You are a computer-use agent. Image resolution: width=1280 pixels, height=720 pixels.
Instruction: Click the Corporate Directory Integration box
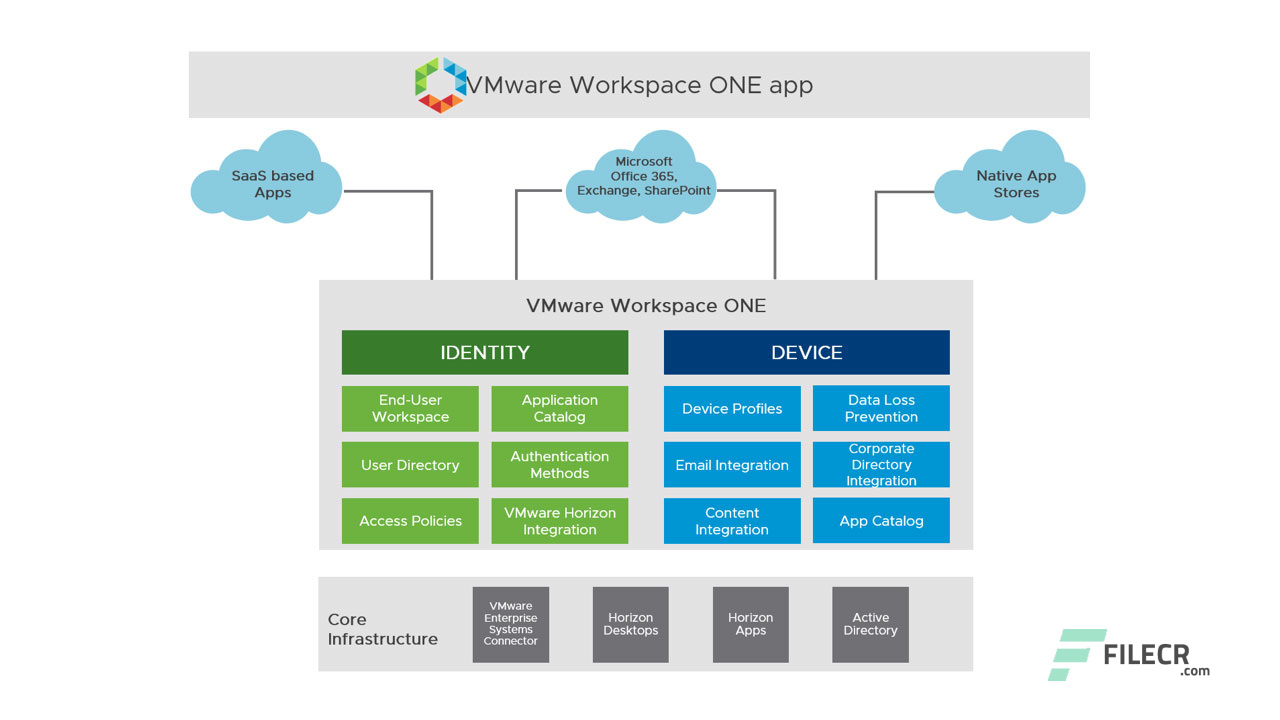(881, 465)
